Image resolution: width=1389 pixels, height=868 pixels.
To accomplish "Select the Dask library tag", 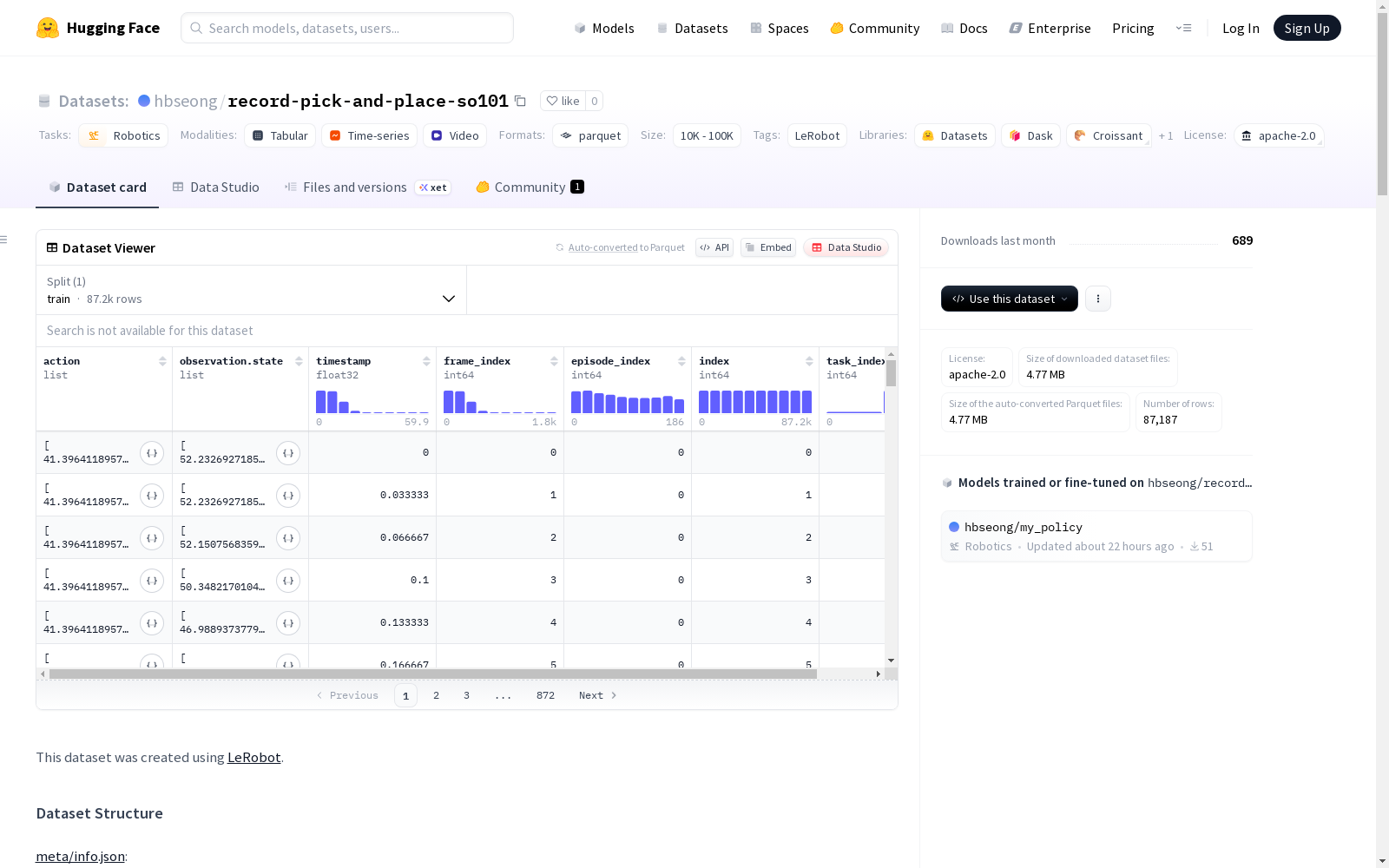I will point(1030,135).
